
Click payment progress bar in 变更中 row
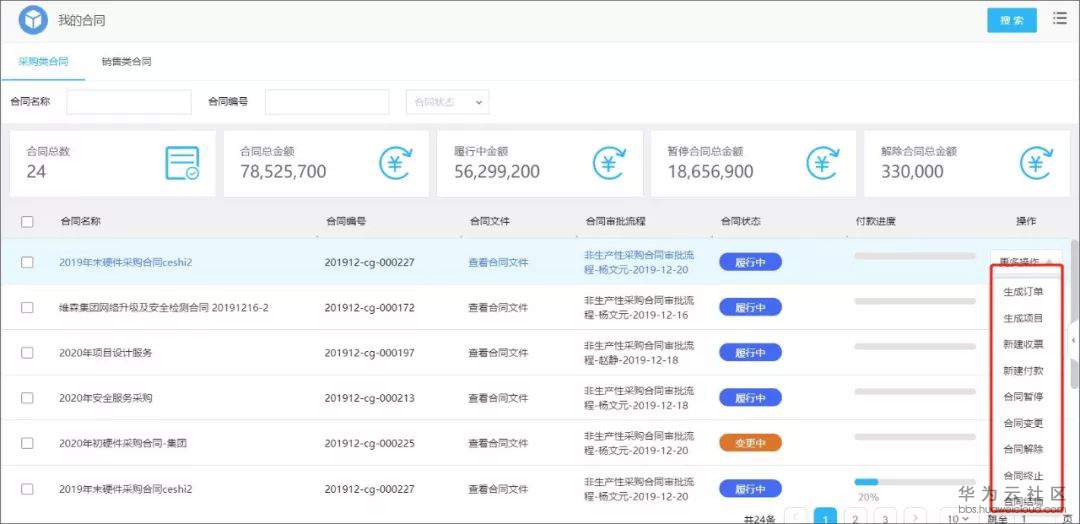[915, 437]
